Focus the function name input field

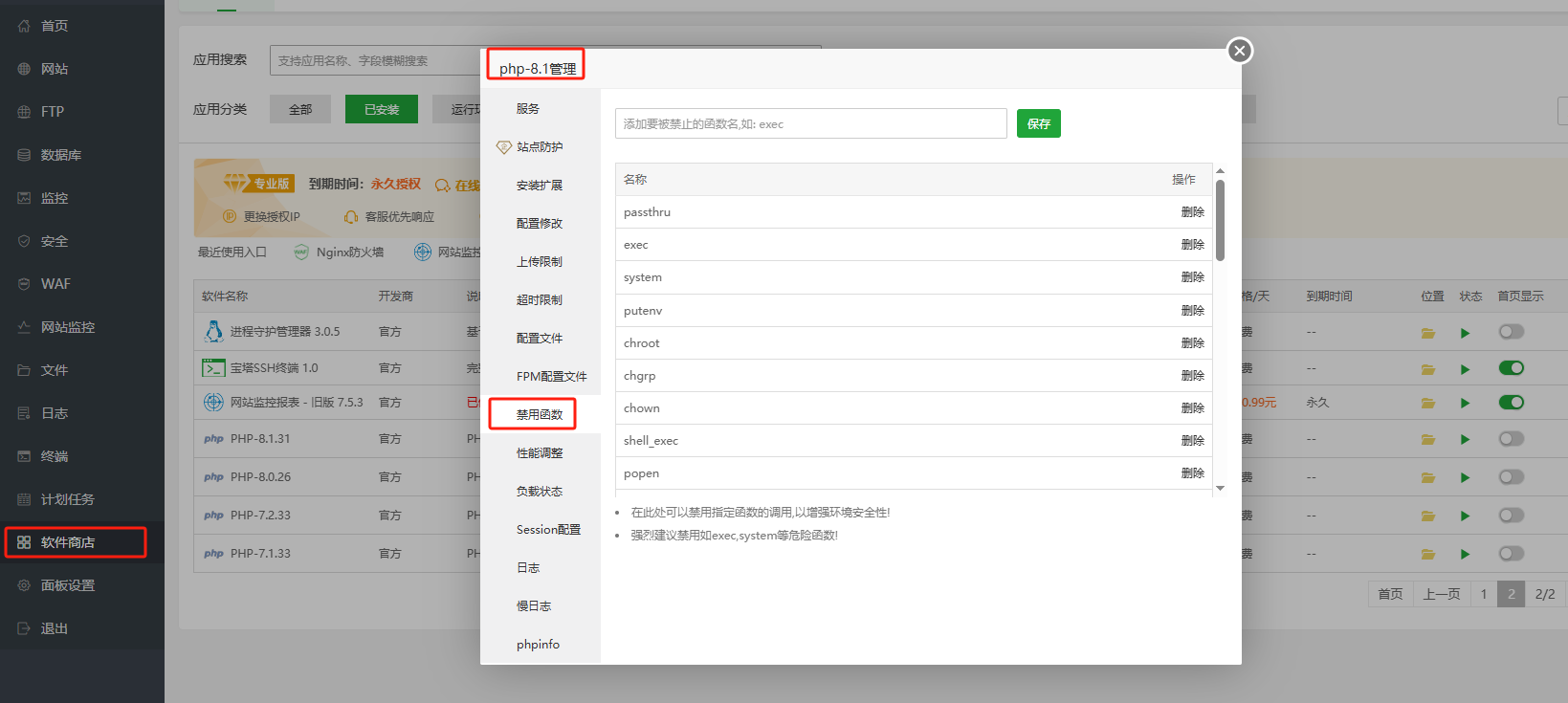pyautogui.click(x=810, y=123)
